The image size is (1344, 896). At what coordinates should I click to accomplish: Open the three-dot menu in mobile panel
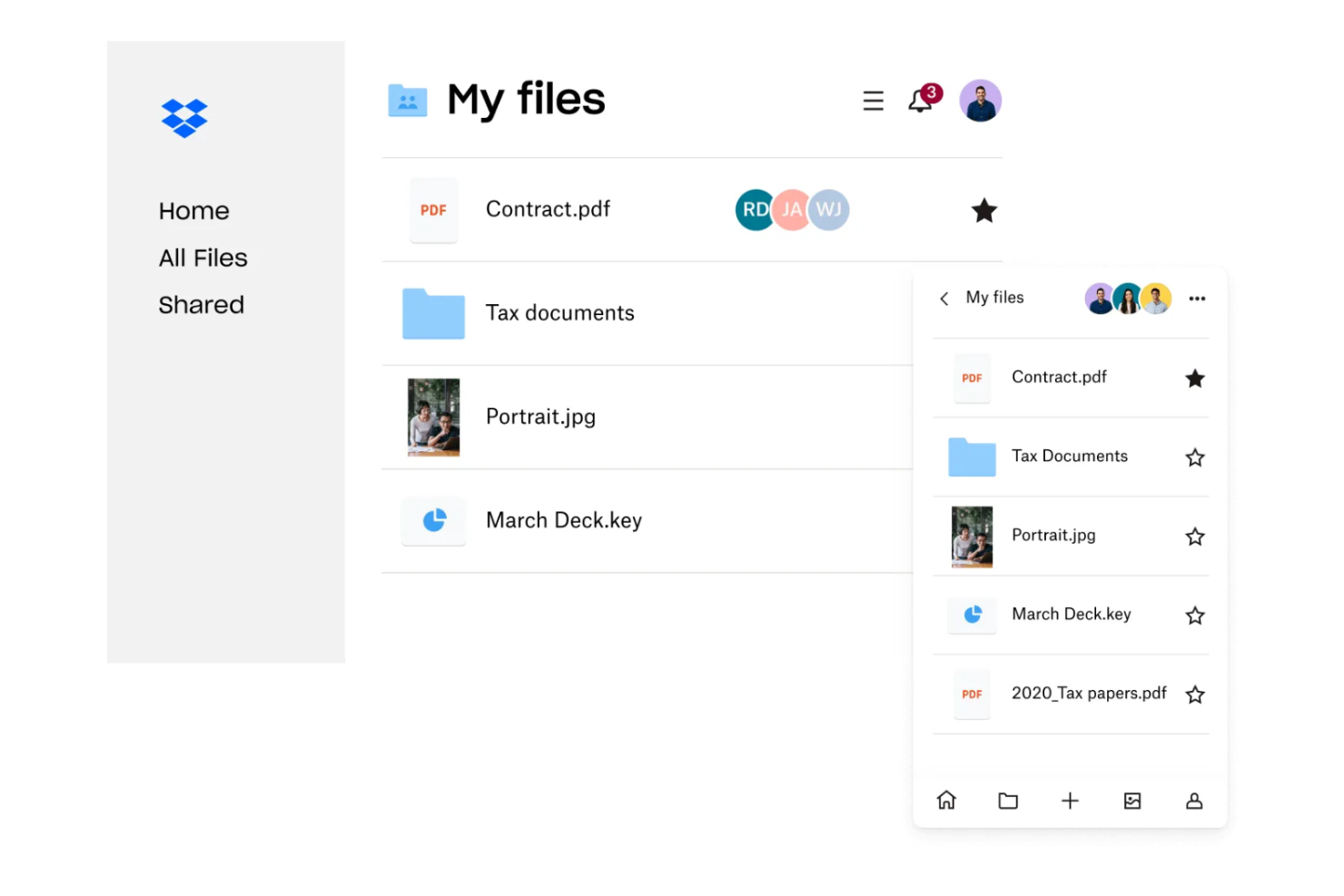[1197, 298]
